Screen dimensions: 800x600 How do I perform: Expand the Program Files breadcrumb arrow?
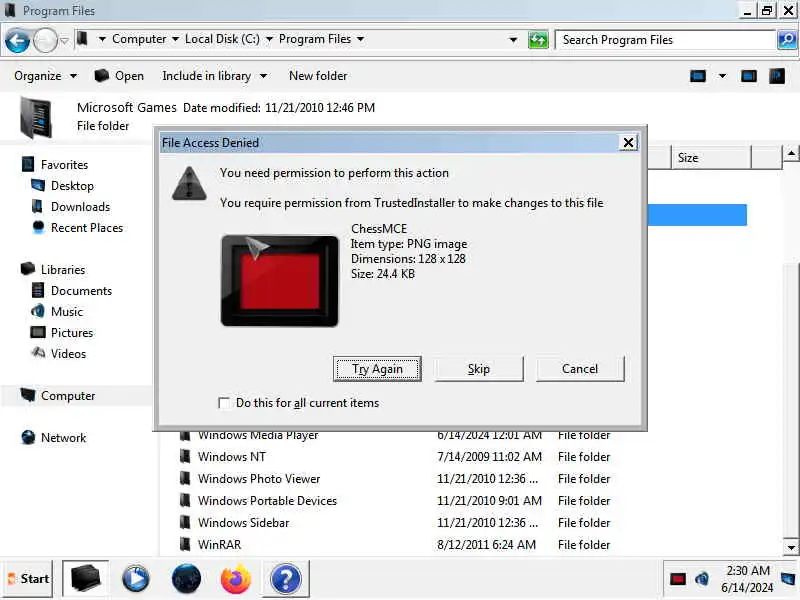click(360, 39)
